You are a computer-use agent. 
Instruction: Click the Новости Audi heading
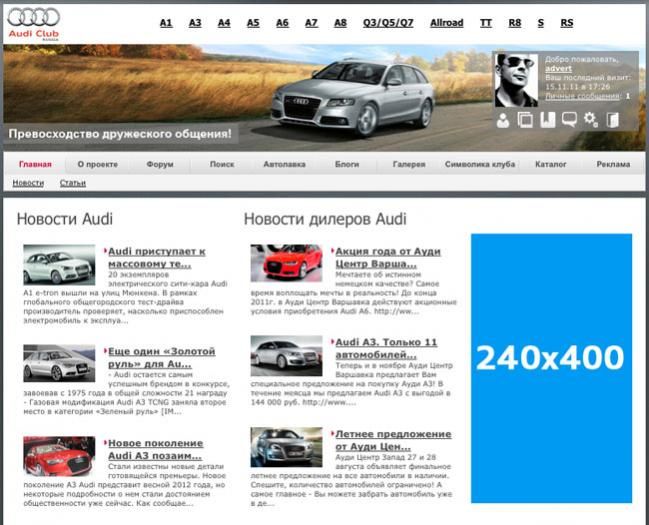point(65,219)
